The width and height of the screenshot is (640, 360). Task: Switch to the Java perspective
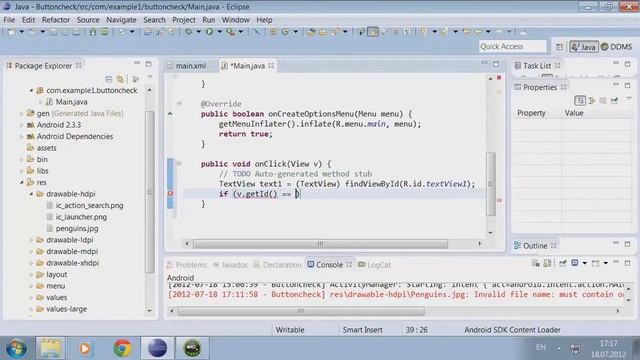[584, 47]
